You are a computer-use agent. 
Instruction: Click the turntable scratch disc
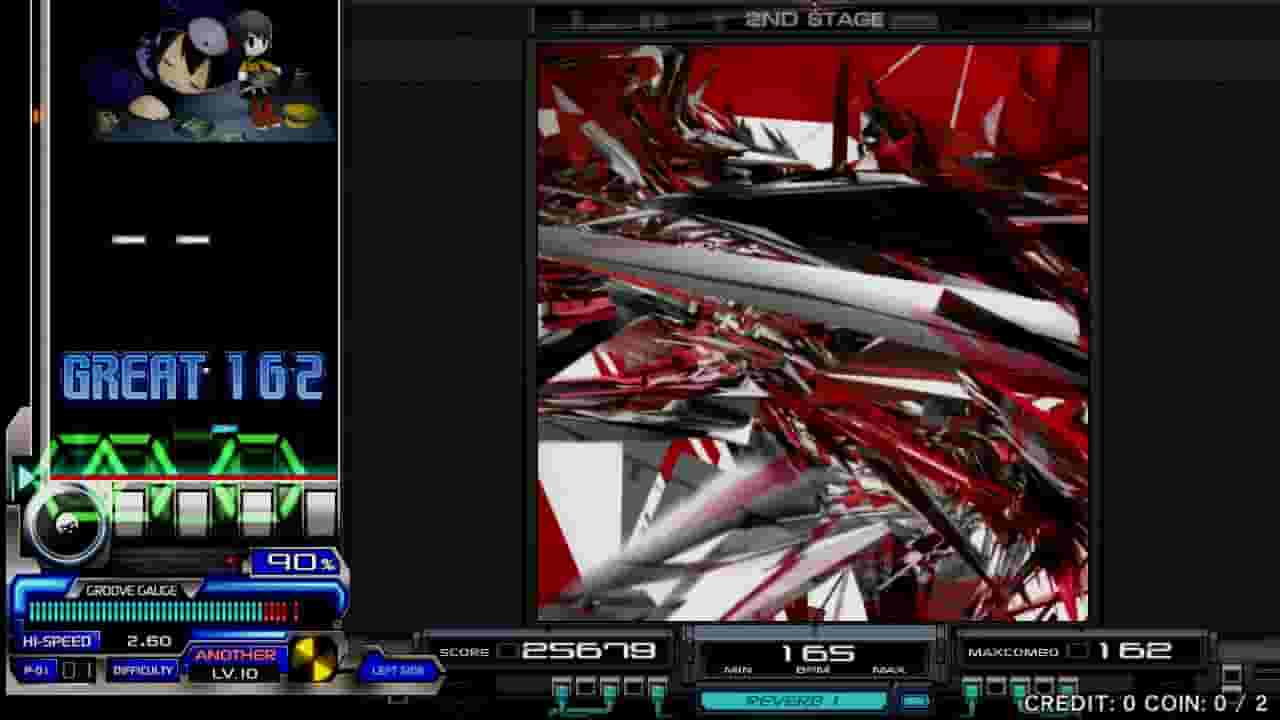[x=67, y=523]
